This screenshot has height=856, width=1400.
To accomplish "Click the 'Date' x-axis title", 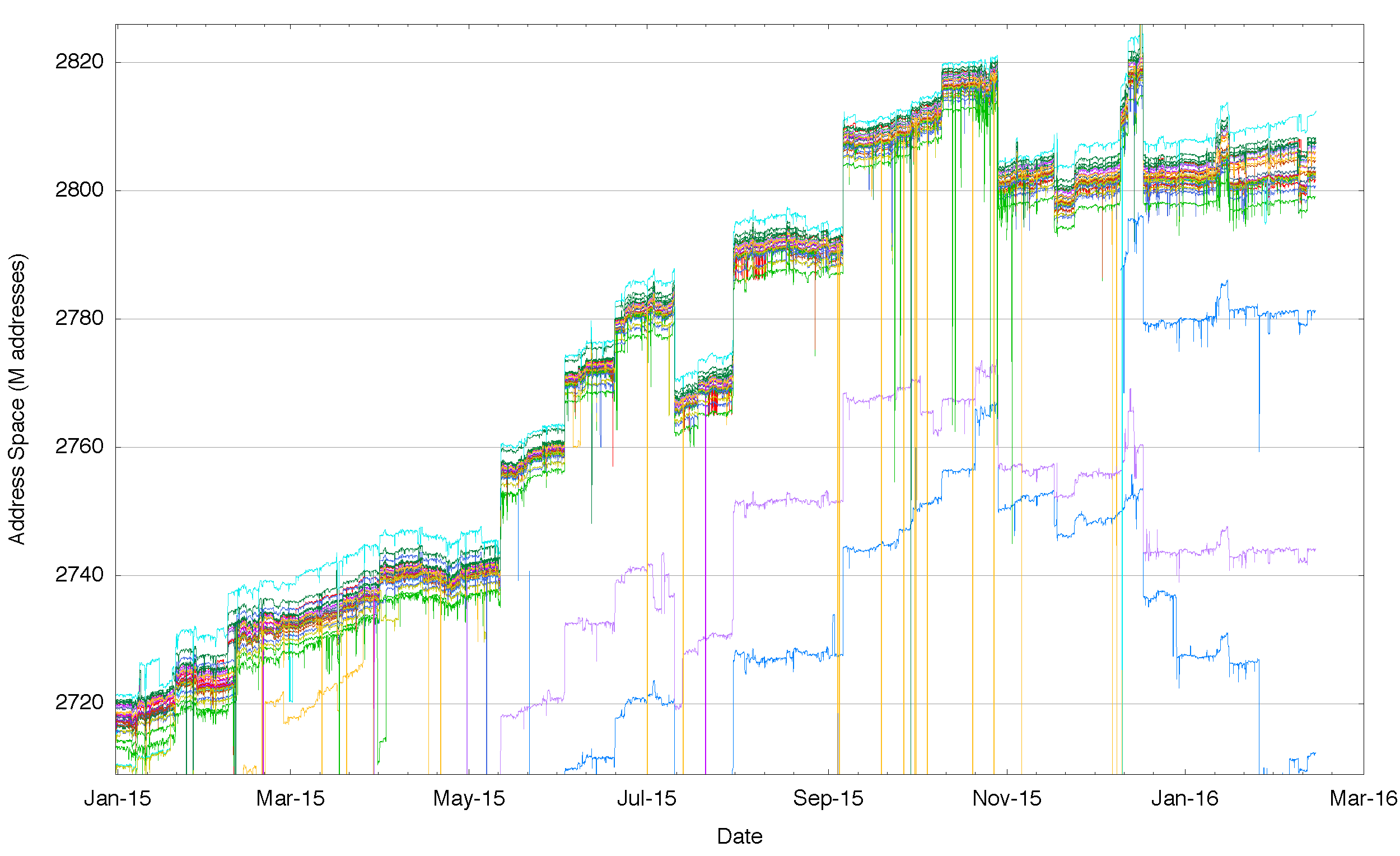I will [739, 837].
